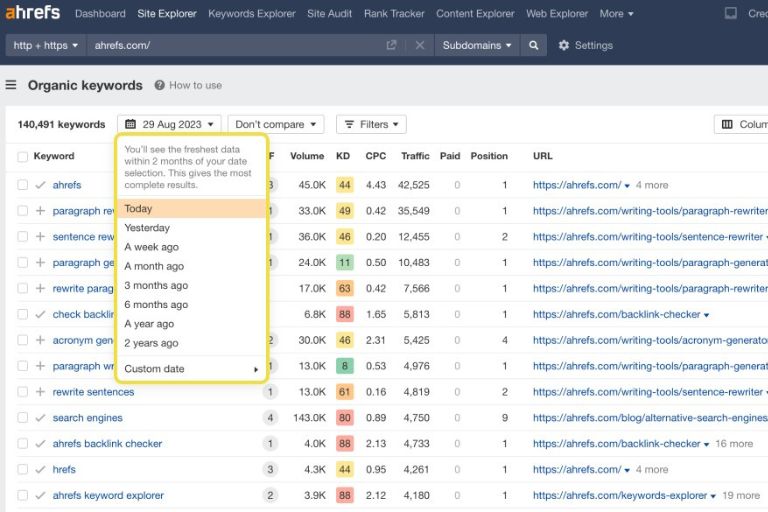This screenshot has width=768, height=512.
Task: Click checkmark icon beside ahrefs keyword
Action: [x=40, y=185]
